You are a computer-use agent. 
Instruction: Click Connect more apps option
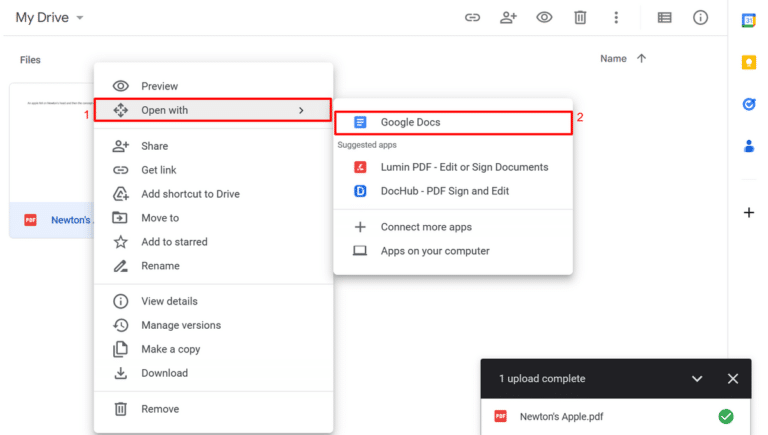click(425, 227)
